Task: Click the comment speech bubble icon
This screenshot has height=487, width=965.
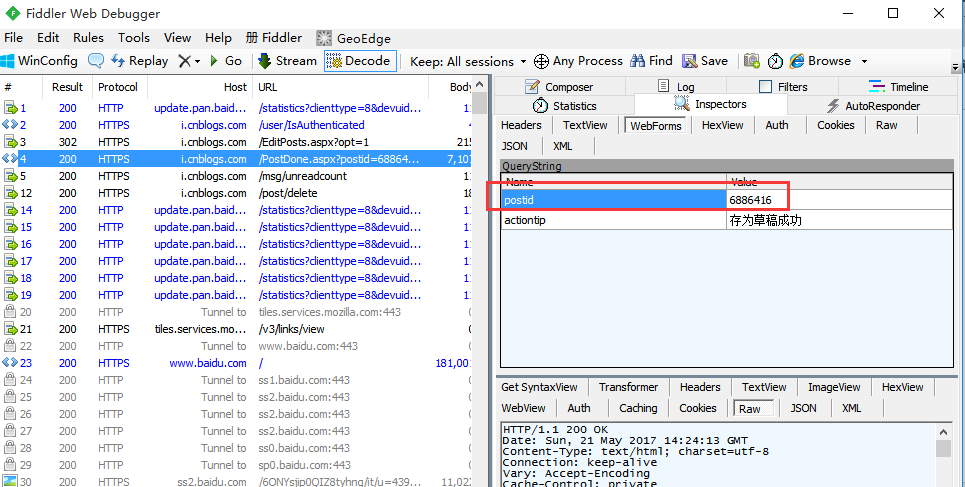Action: click(x=96, y=61)
